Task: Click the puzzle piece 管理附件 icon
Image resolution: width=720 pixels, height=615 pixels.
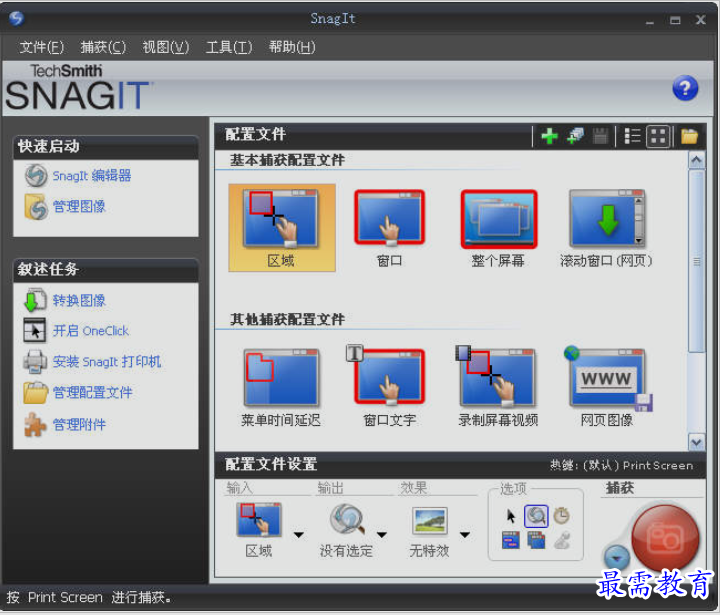Action: click(35, 424)
